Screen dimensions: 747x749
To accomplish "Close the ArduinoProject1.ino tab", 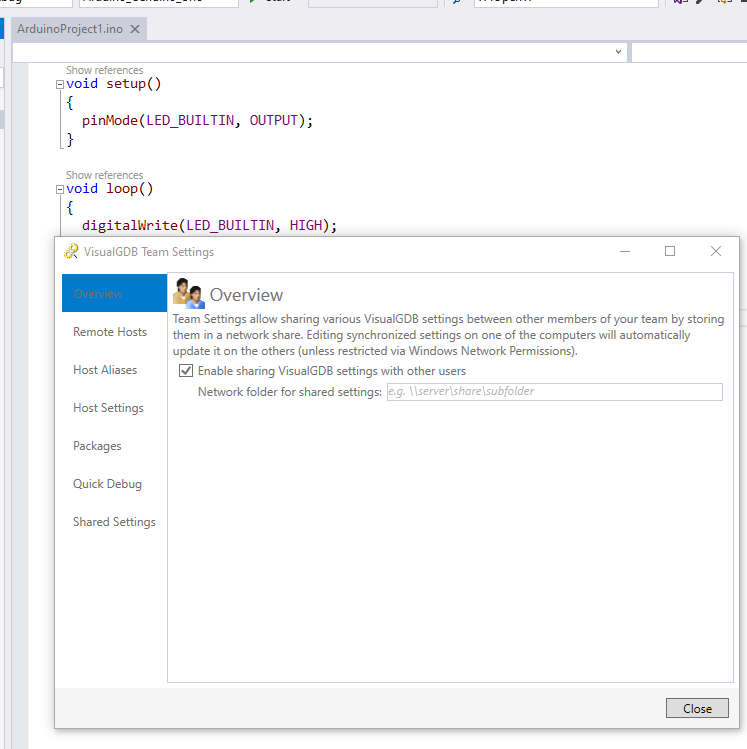I will click(135, 29).
